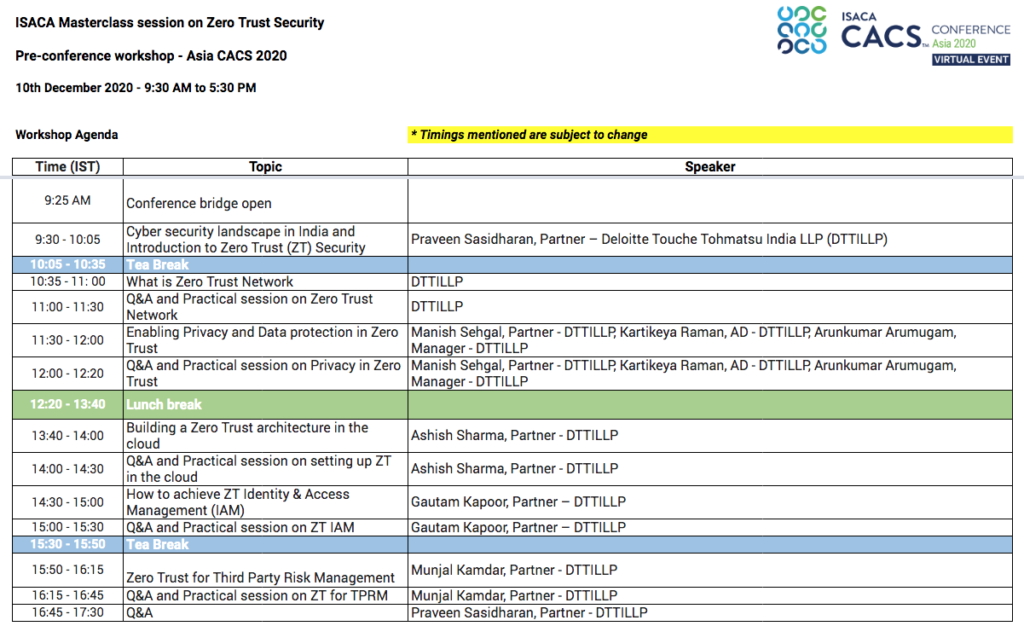The width and height of the screenshot is (1024, 626).
Task: Click the '9:30 - 10:05' time cell
Action: 68,240
